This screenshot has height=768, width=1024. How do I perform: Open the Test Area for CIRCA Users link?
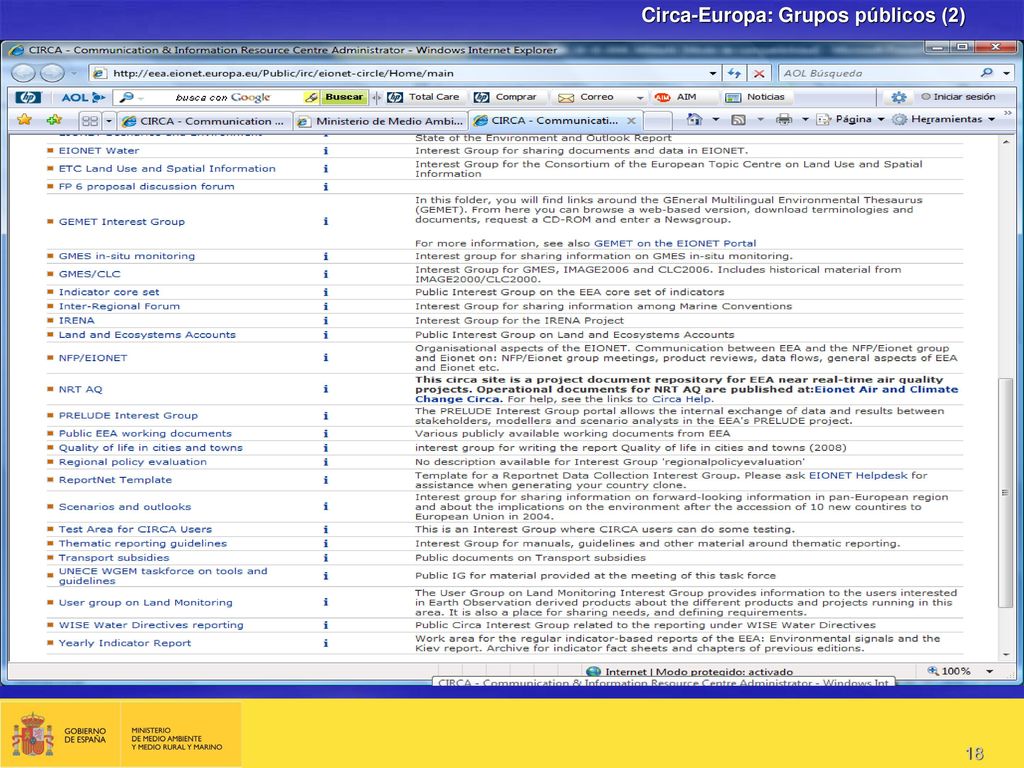click(135, 530)
